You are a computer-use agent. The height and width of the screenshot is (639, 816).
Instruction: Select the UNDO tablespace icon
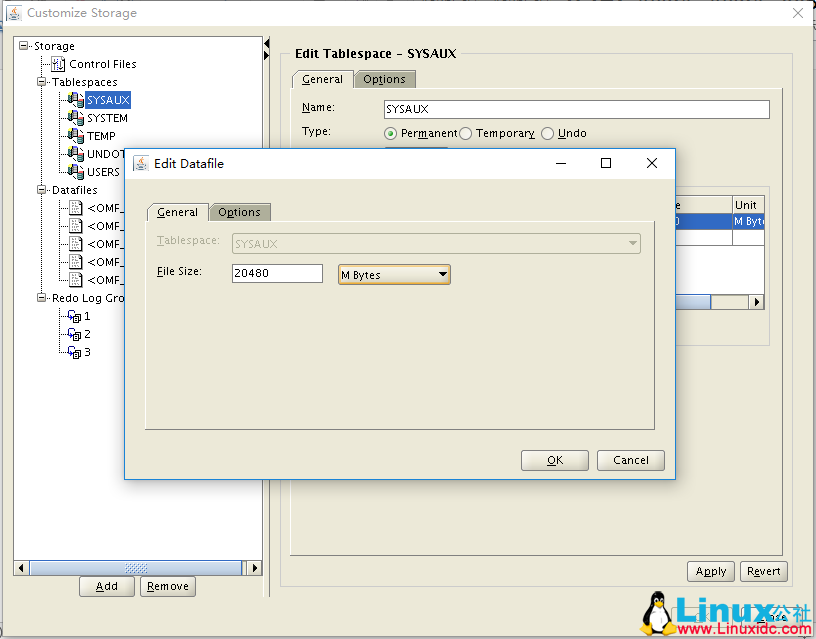(x=76, y=153)
